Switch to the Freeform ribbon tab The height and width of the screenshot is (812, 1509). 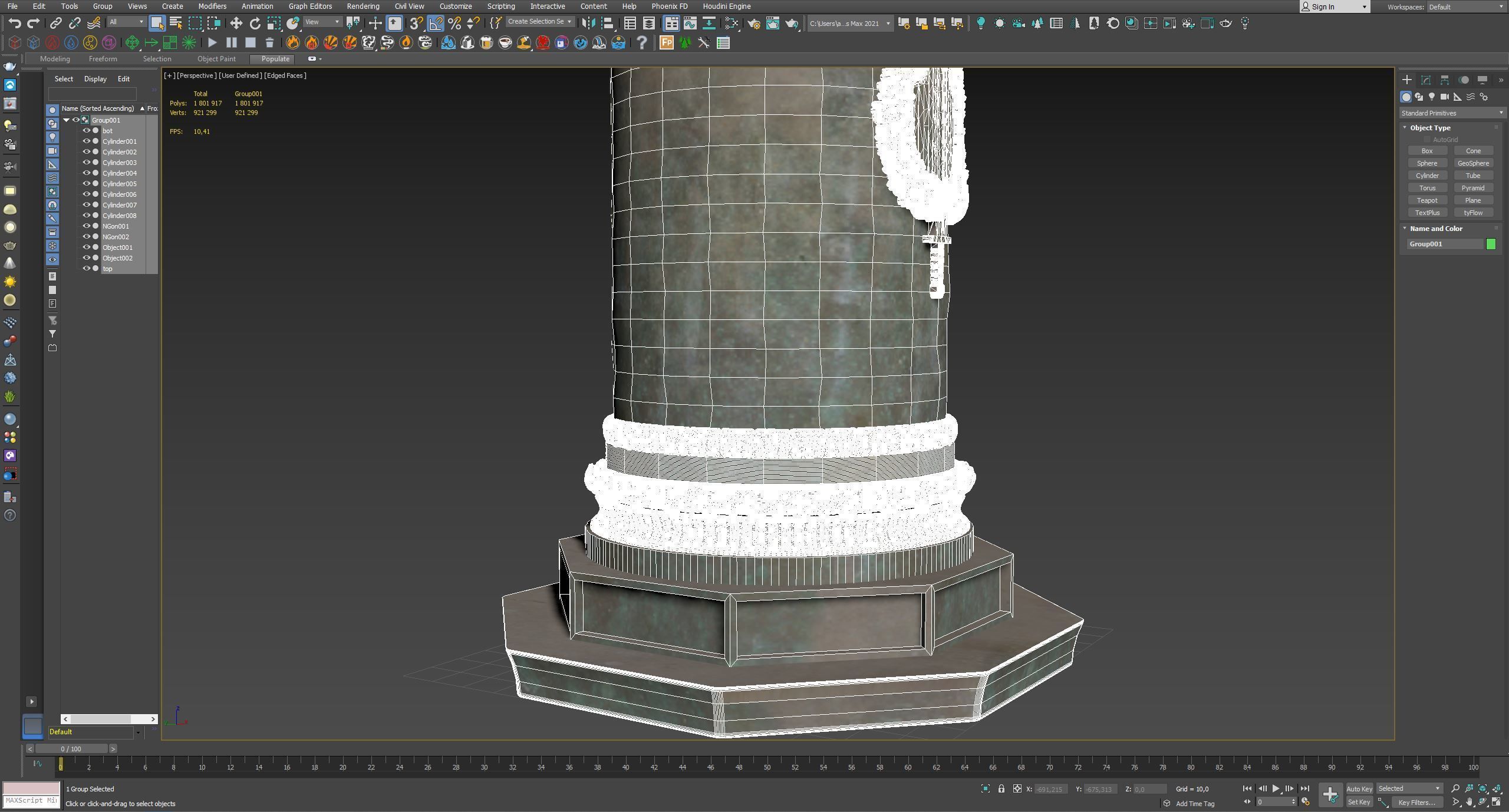click(103, 59)
